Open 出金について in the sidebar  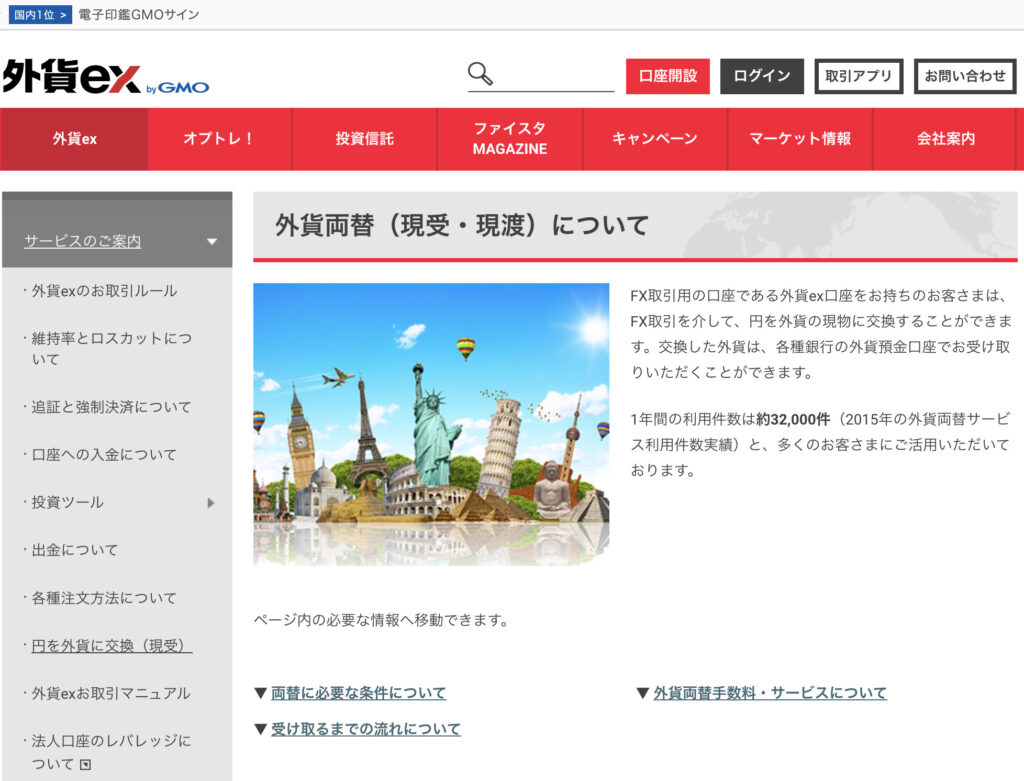click(x=74, y=550)
